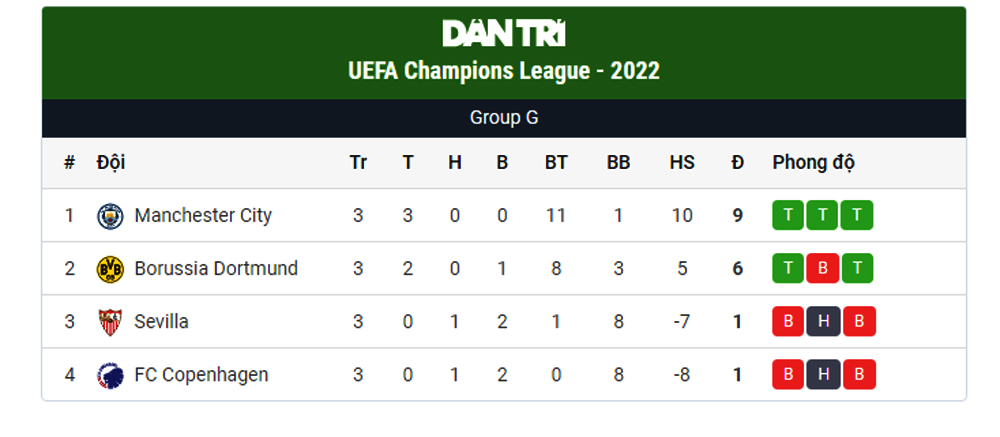
Task: Click FC Copenhagen's dark H form badge
Action: coord(823,376)
